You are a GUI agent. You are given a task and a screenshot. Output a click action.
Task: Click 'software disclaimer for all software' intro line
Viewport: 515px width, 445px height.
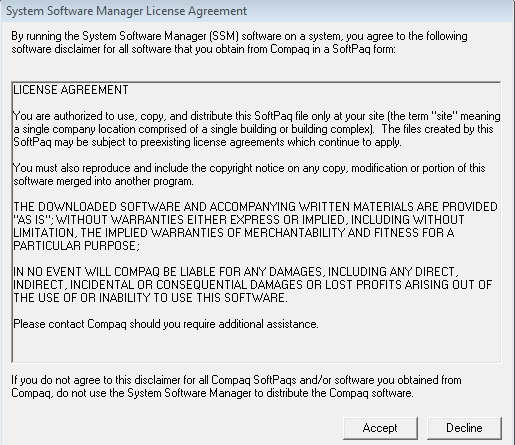click(x=203, y=49)
